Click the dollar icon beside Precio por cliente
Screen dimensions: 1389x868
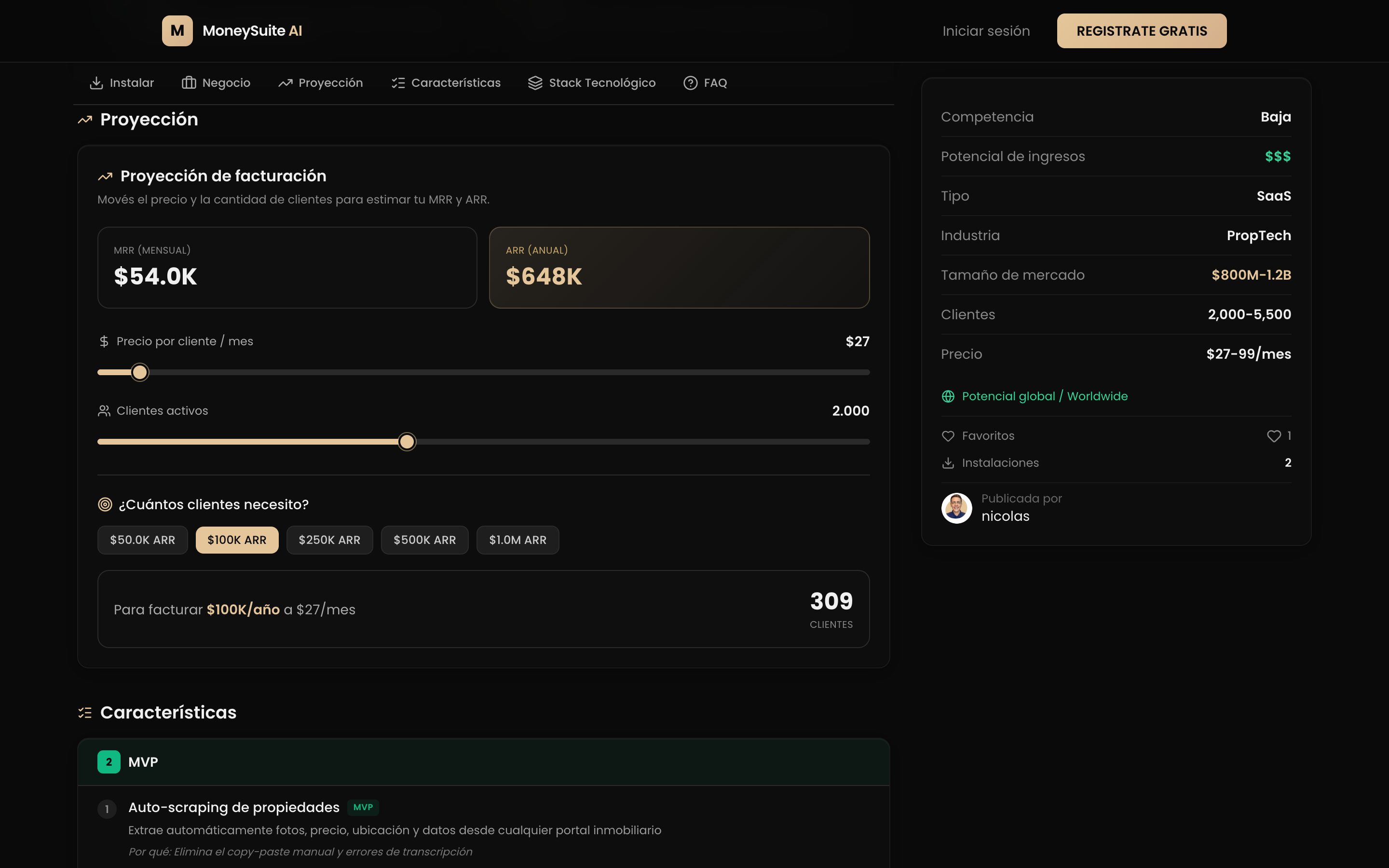tap(104, 341)
